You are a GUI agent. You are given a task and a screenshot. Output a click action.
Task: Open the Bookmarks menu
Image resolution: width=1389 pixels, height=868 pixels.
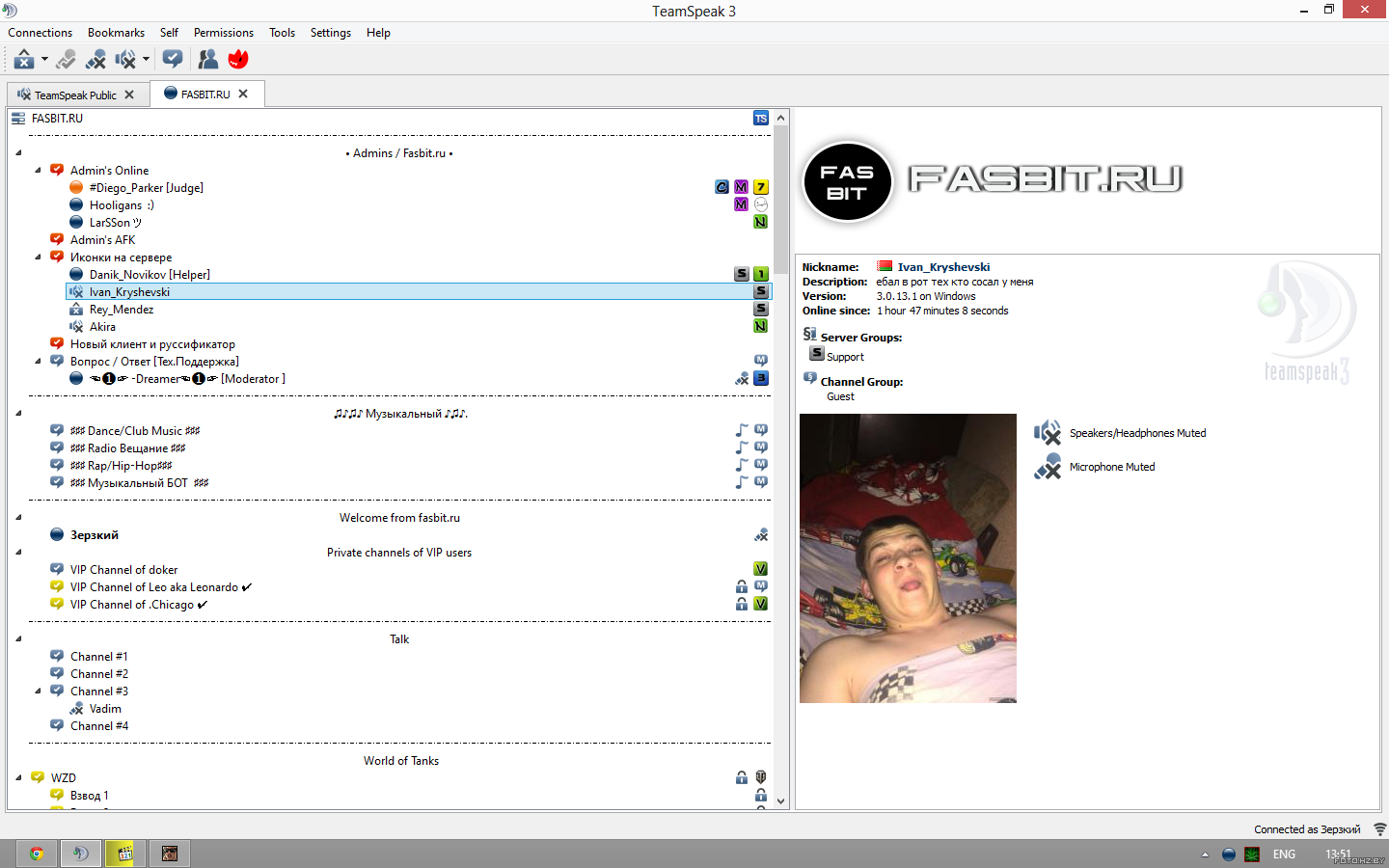tap(116, 33)
